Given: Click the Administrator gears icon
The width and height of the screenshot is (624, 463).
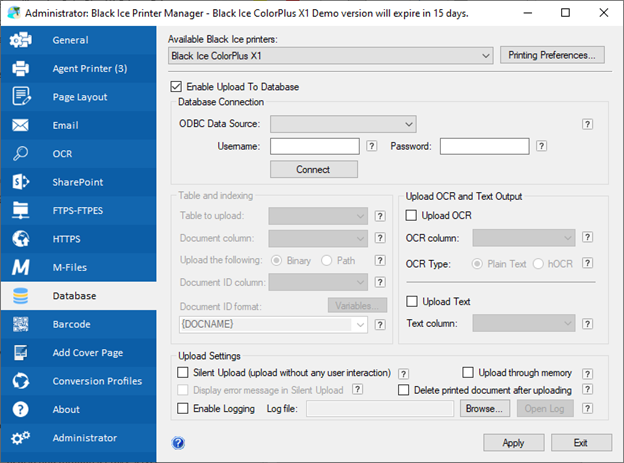Looking at the screenshot, I should point(20,438).
